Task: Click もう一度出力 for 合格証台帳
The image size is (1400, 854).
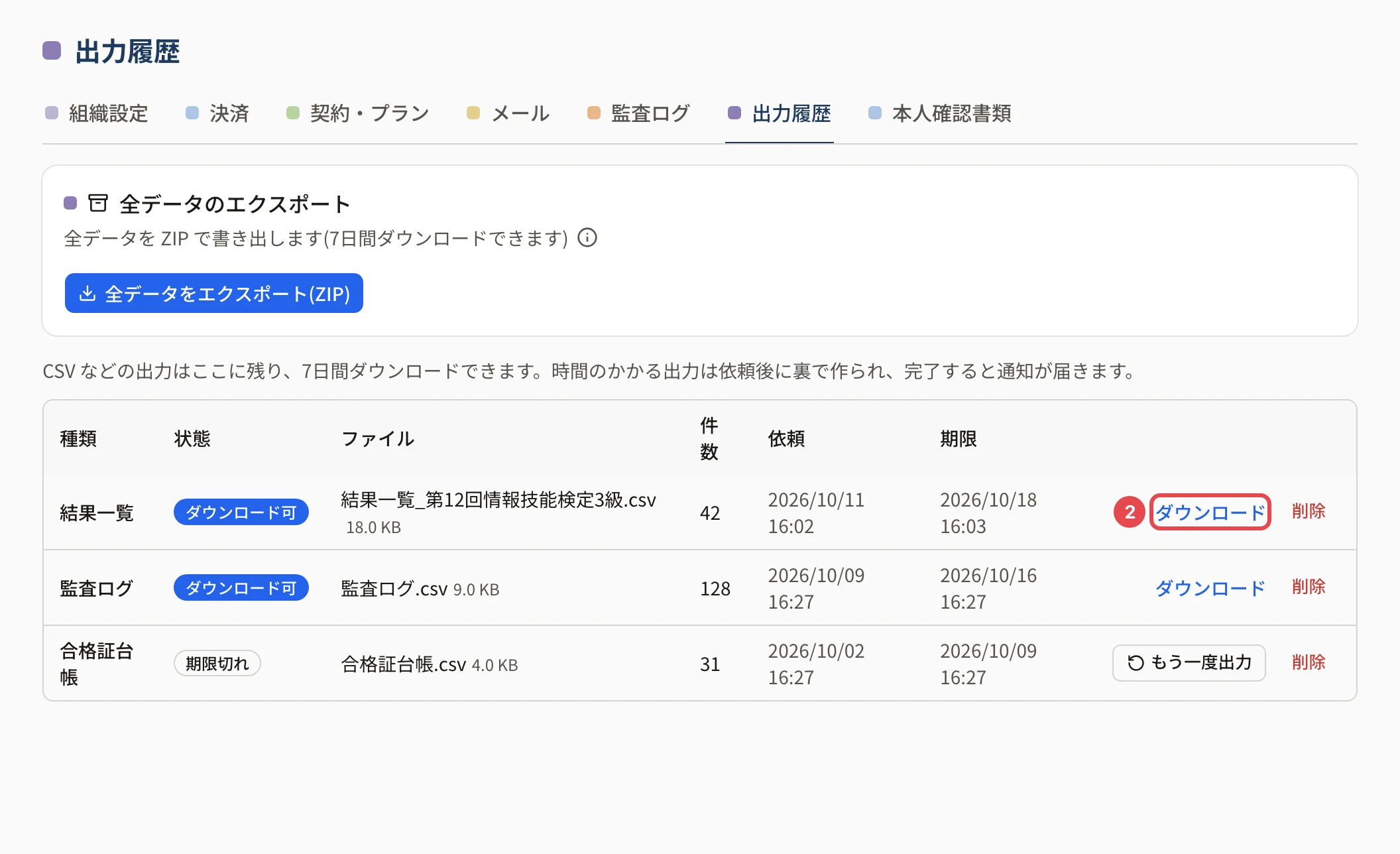Action: 1189,663
